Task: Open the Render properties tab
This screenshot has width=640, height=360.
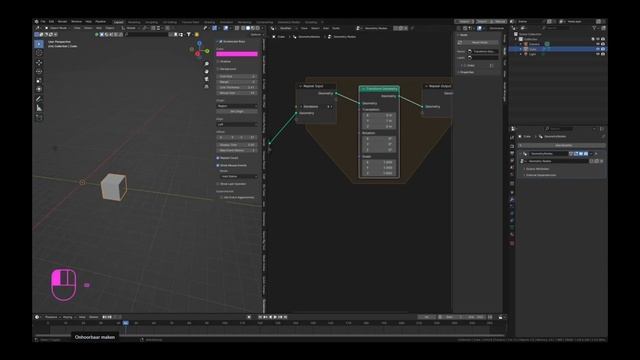Action: (x=512, y=146)
